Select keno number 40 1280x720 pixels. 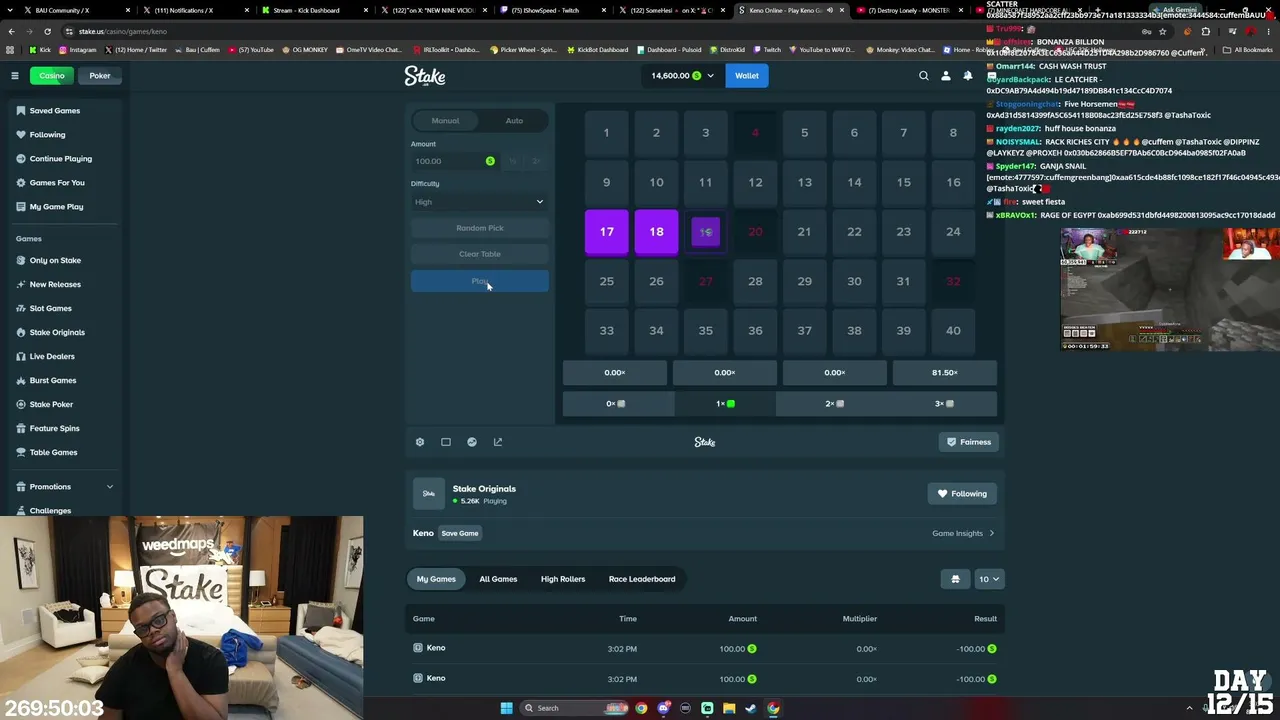[x=953, y=331]
